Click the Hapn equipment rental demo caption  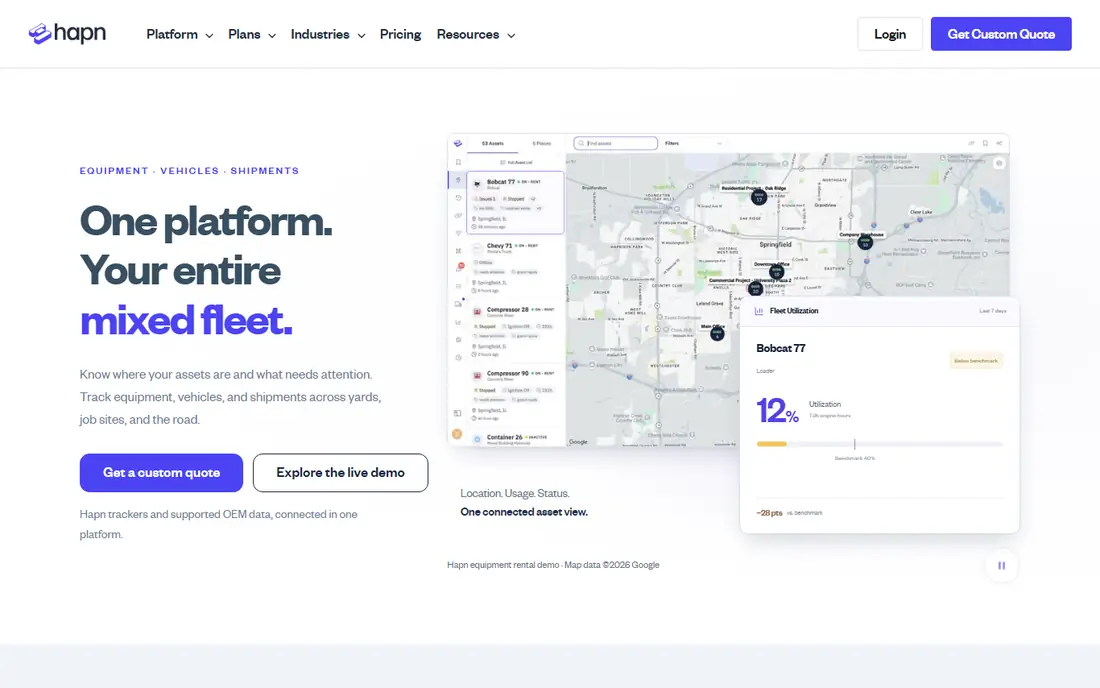pos(553,565)
